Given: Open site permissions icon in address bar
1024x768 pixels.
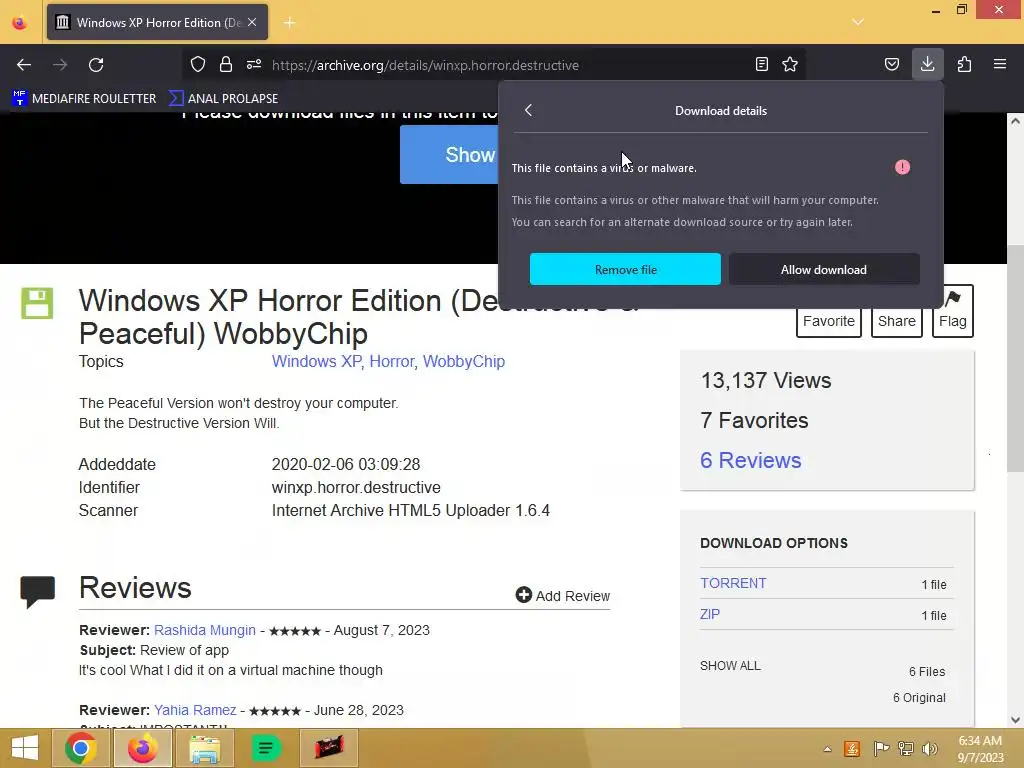Looking at the screenshot, I should (254, 64).
